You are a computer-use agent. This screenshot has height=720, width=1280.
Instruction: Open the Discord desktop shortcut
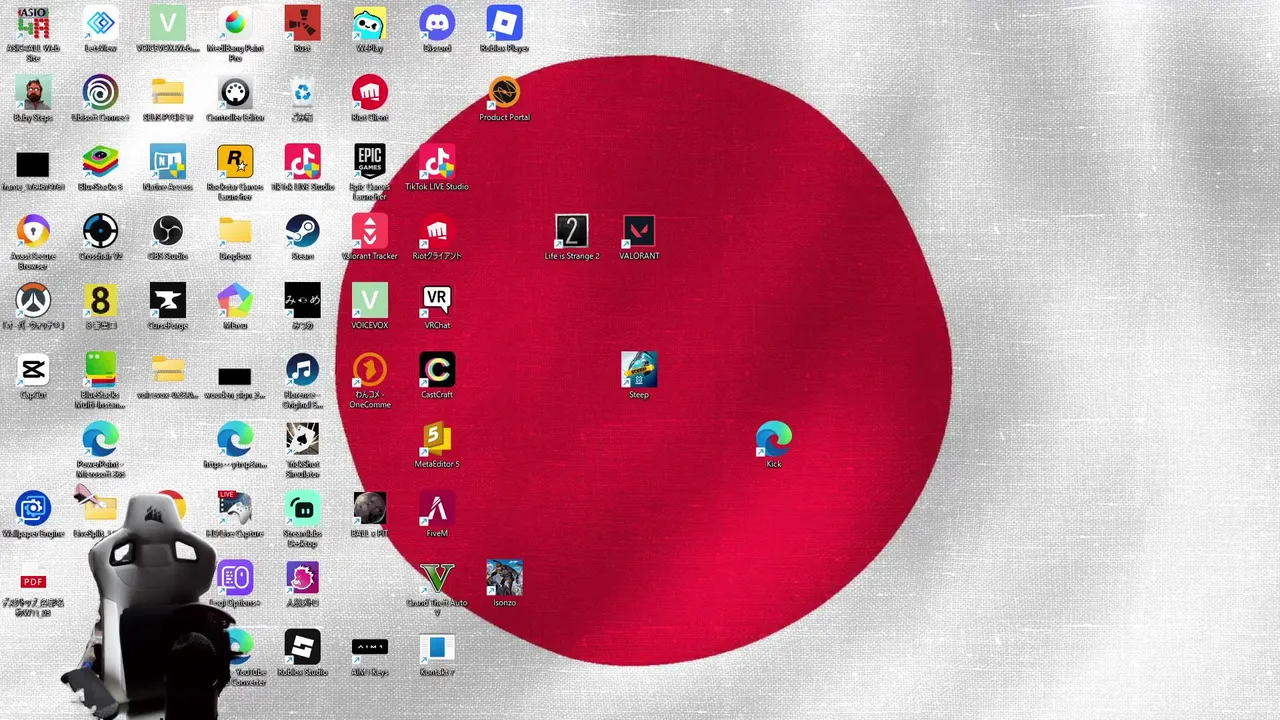[437, 24]
